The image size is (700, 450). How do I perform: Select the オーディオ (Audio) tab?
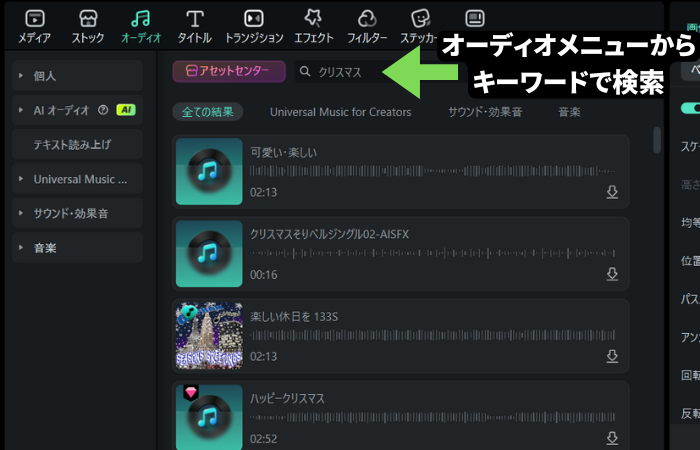pyautogui.click(x=141, y=26)
